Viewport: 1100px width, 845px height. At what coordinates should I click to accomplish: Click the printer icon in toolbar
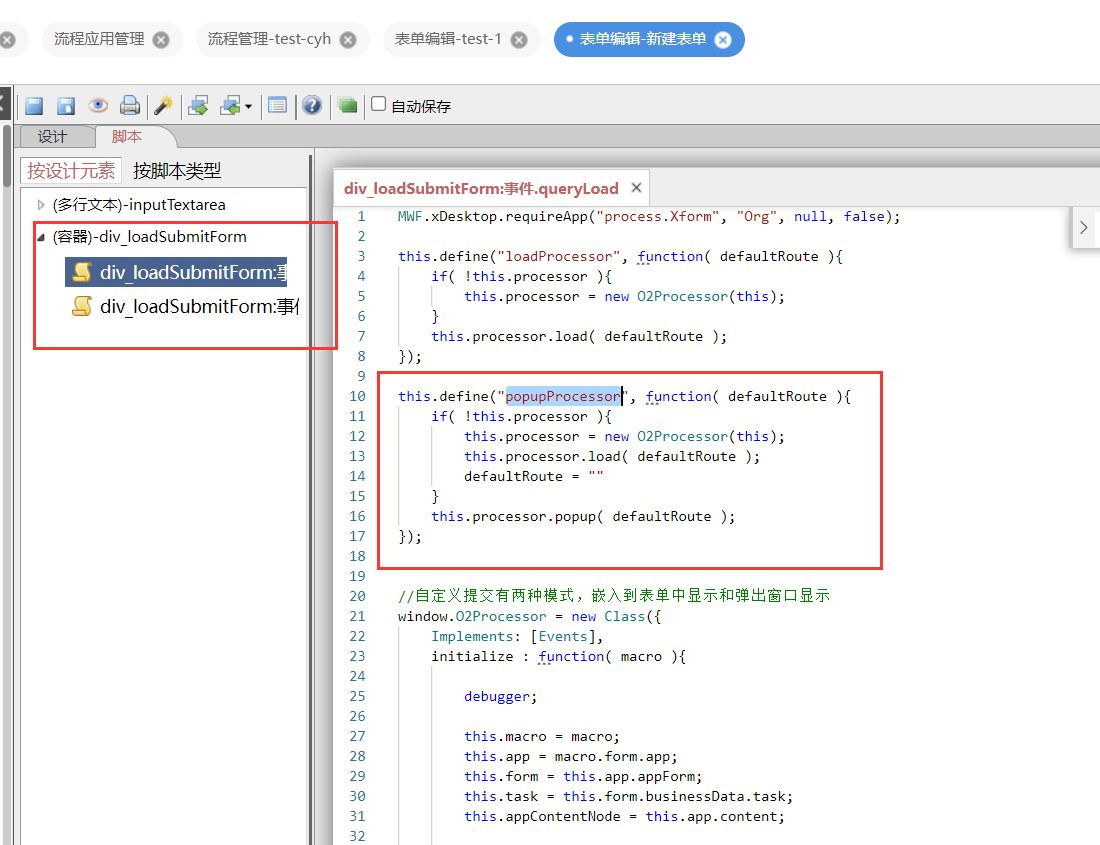pyautogui.click(x=130, y=106)
